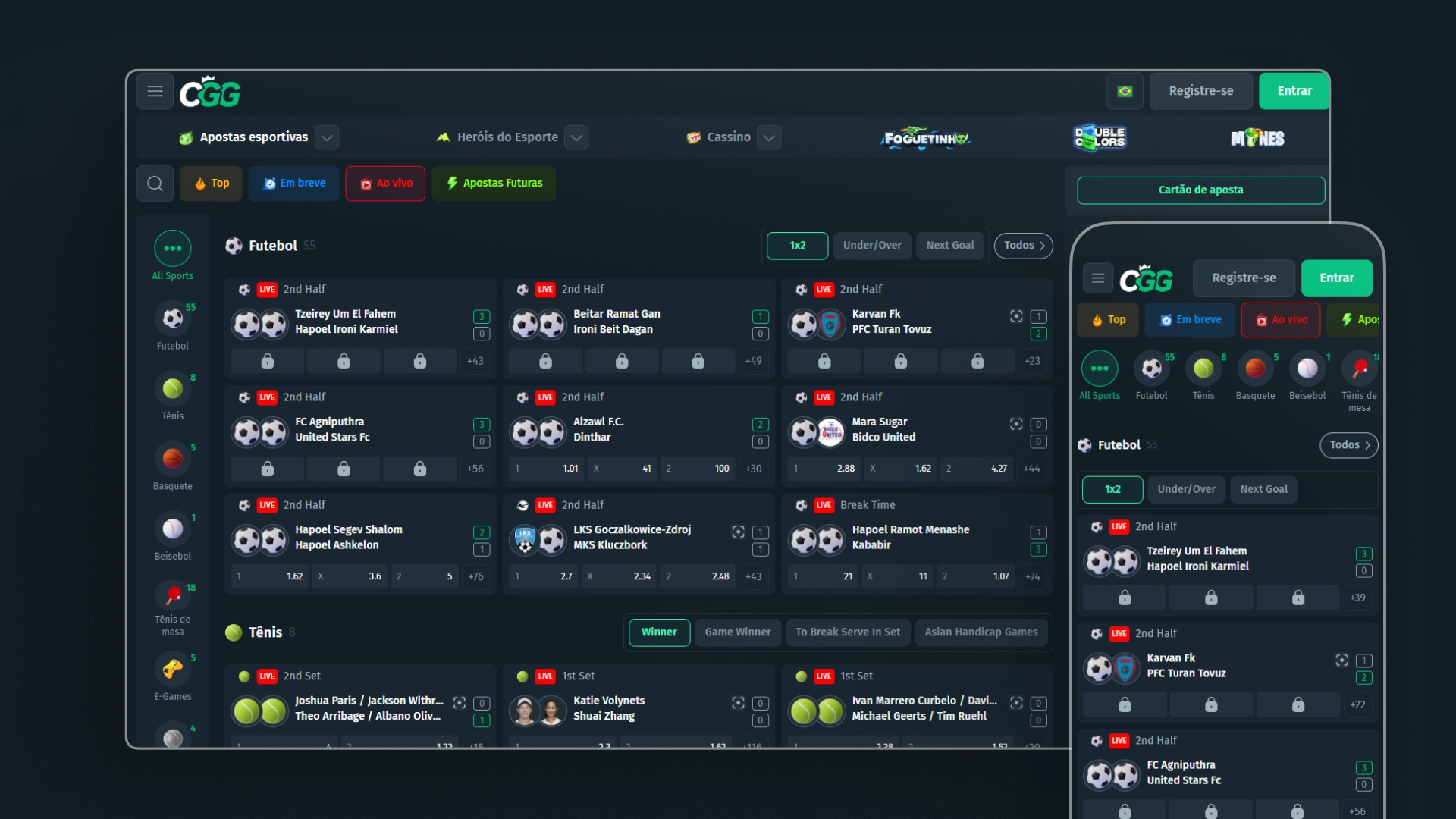Open the hamburger menu in desktop header
The height and width of the screenshot is (819, 1456).
point(155,91)
